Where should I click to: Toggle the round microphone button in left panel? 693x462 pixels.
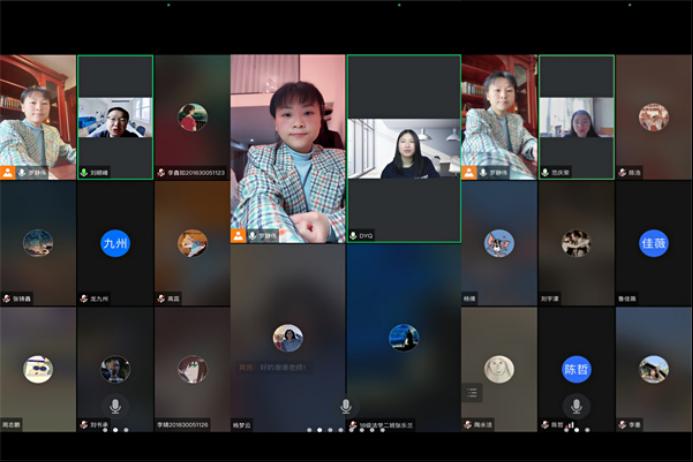(115, 406)
